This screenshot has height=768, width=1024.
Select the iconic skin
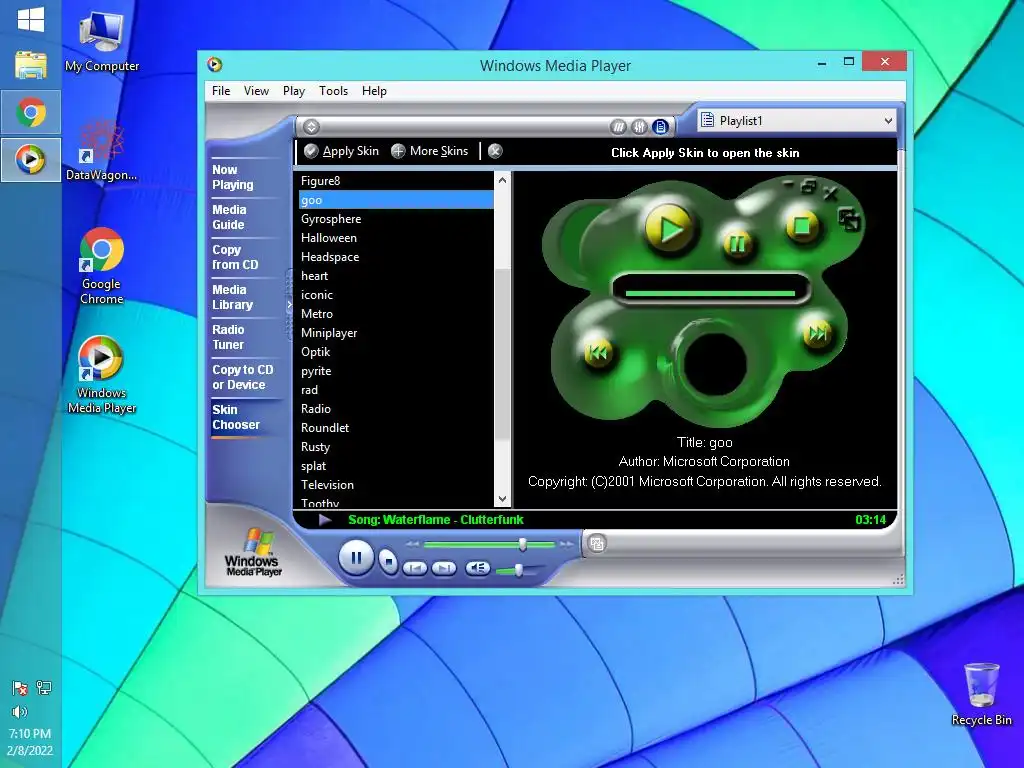(x=396, y=295)
